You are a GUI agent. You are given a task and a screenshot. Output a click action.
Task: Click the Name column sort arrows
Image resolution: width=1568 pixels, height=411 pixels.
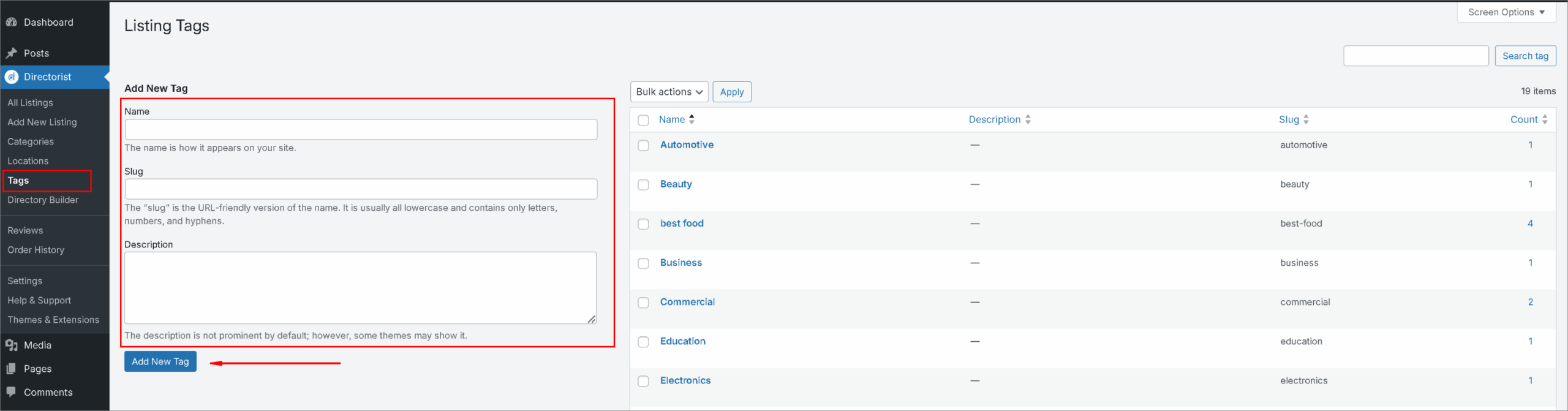pos(692,119)
